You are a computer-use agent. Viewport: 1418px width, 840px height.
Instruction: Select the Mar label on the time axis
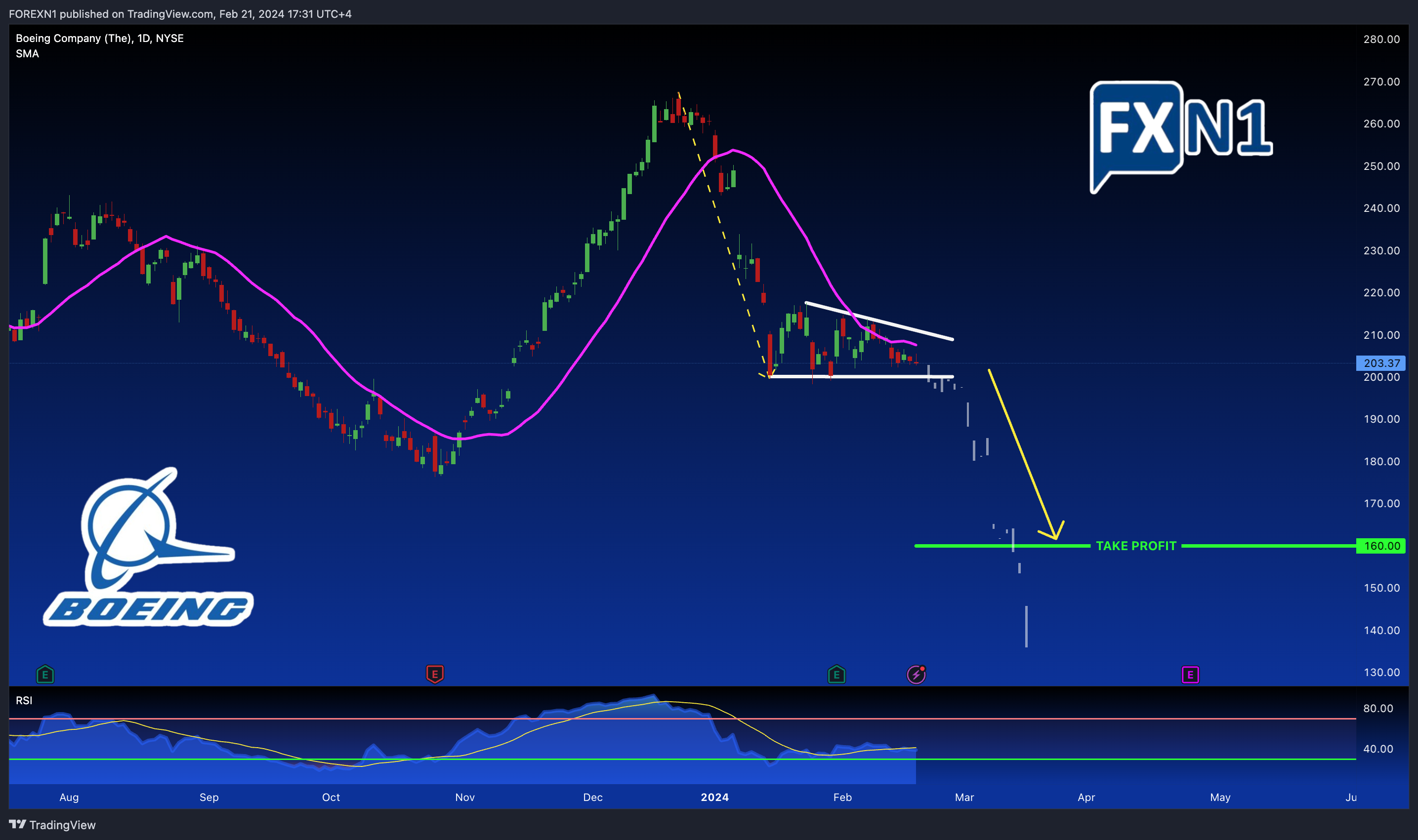pos(964,797)
